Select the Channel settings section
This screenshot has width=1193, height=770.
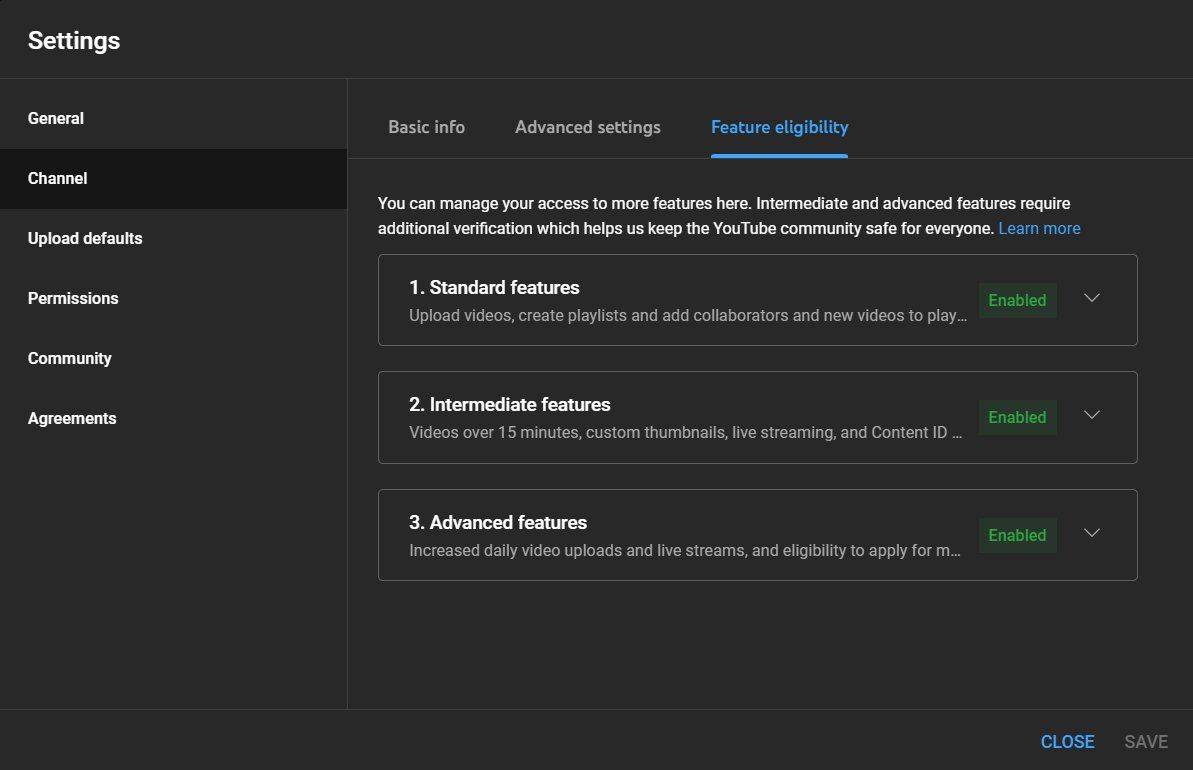tap(57, 178)
